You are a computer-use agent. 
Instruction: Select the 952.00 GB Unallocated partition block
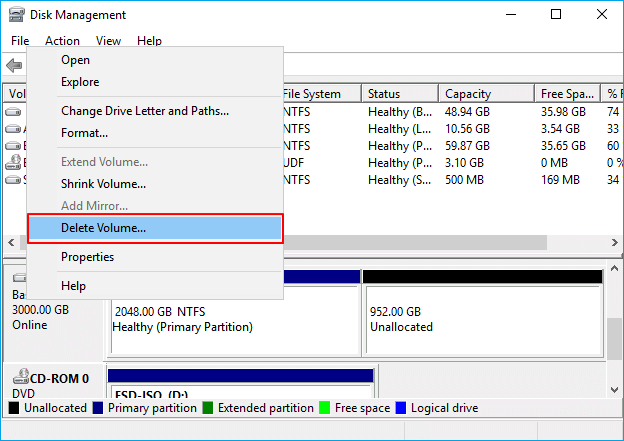click(482, 318)
